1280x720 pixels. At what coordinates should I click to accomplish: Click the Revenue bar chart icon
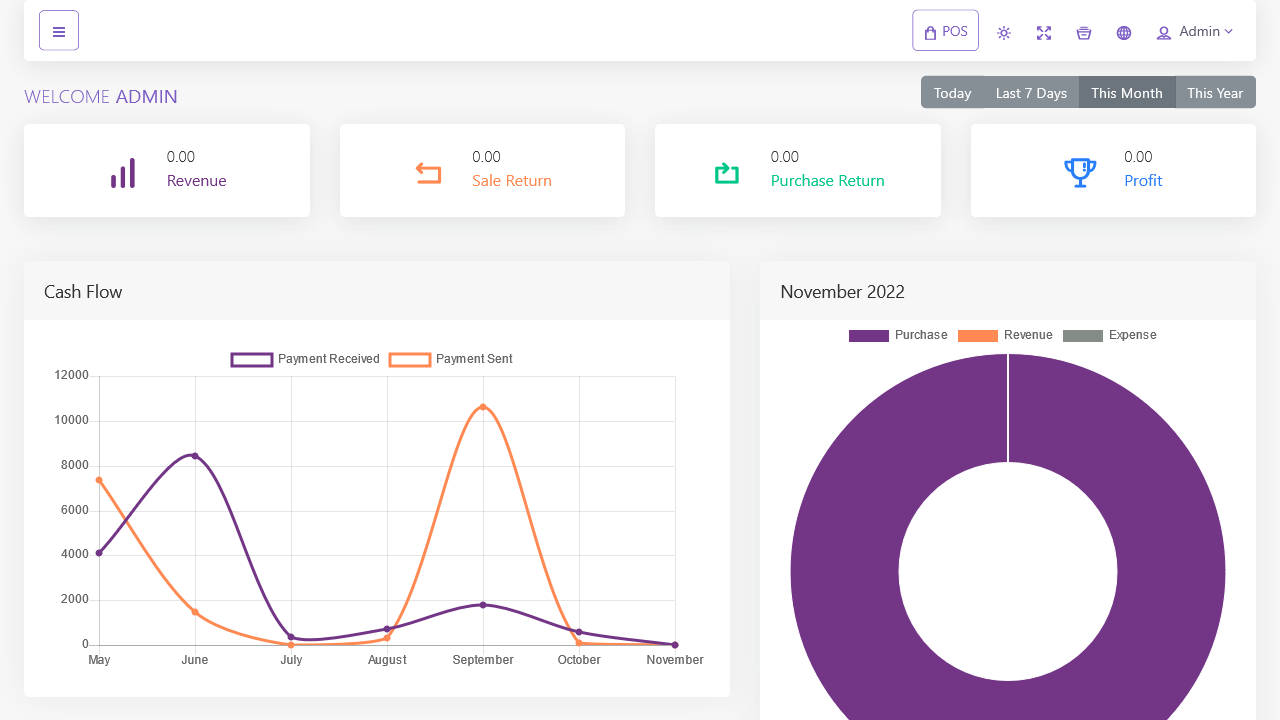[123, 173]
